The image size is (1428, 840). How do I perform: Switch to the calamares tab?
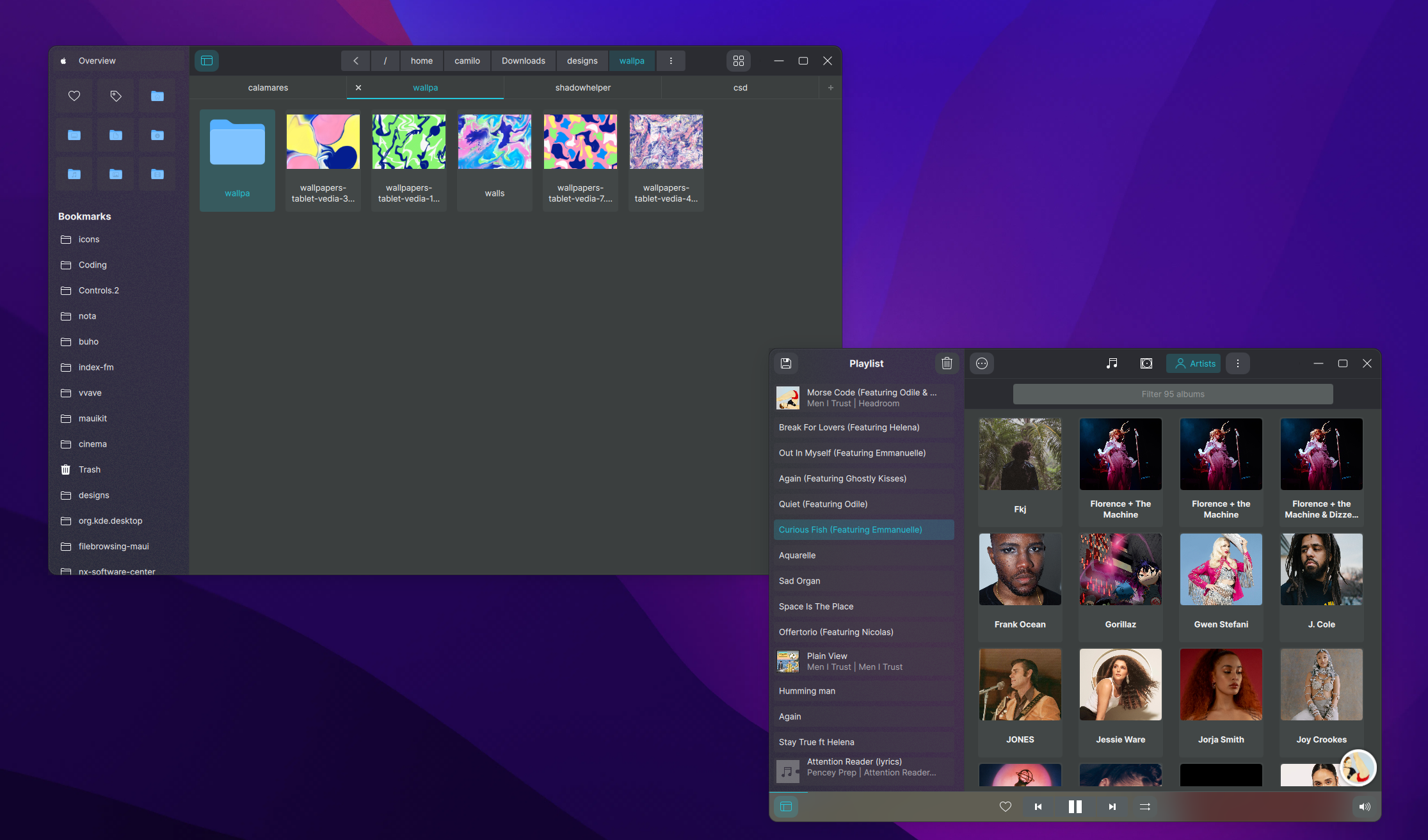(x=268, y=88)
